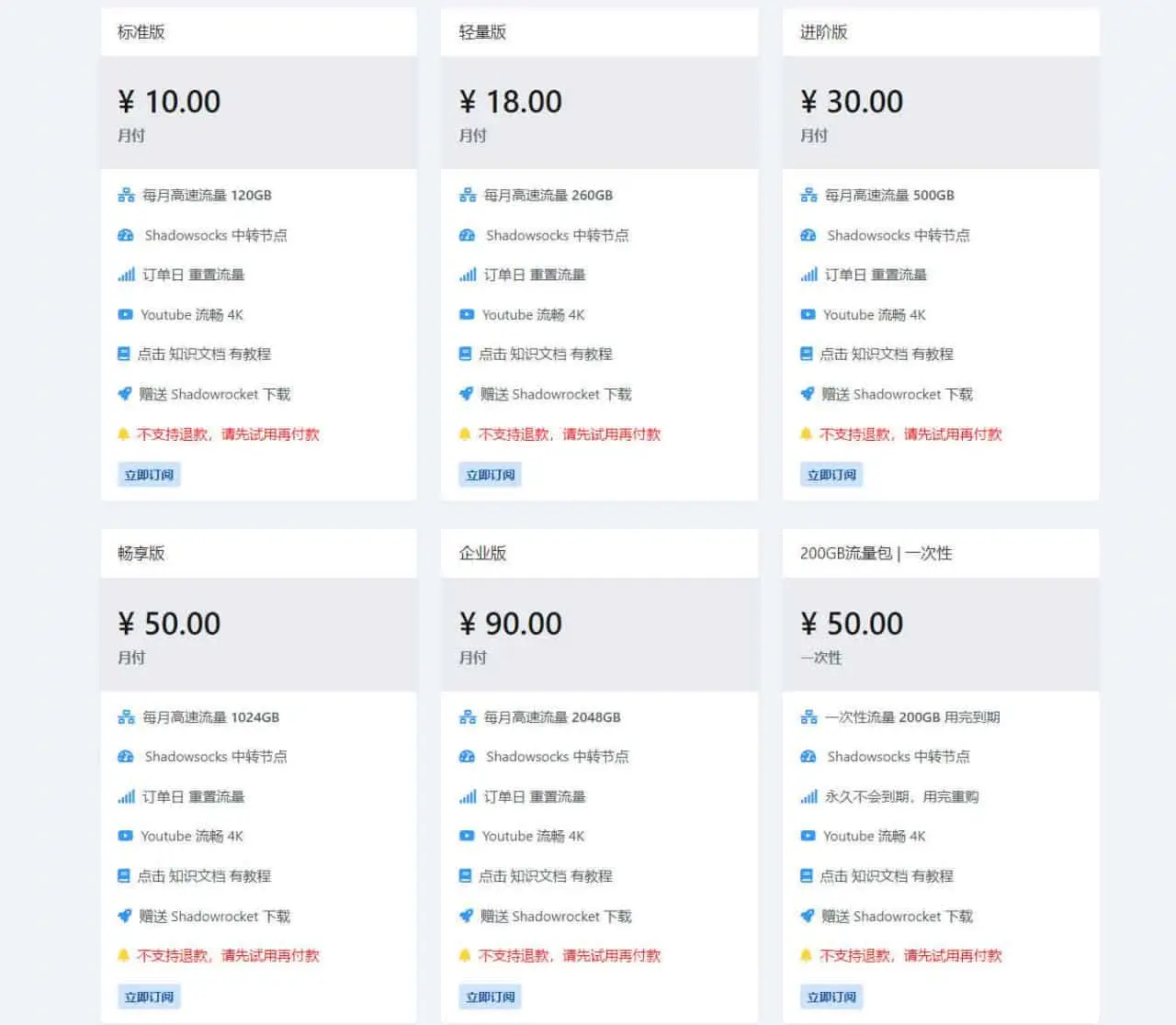Click the ¥ 18.00 price header

[511, 102]
